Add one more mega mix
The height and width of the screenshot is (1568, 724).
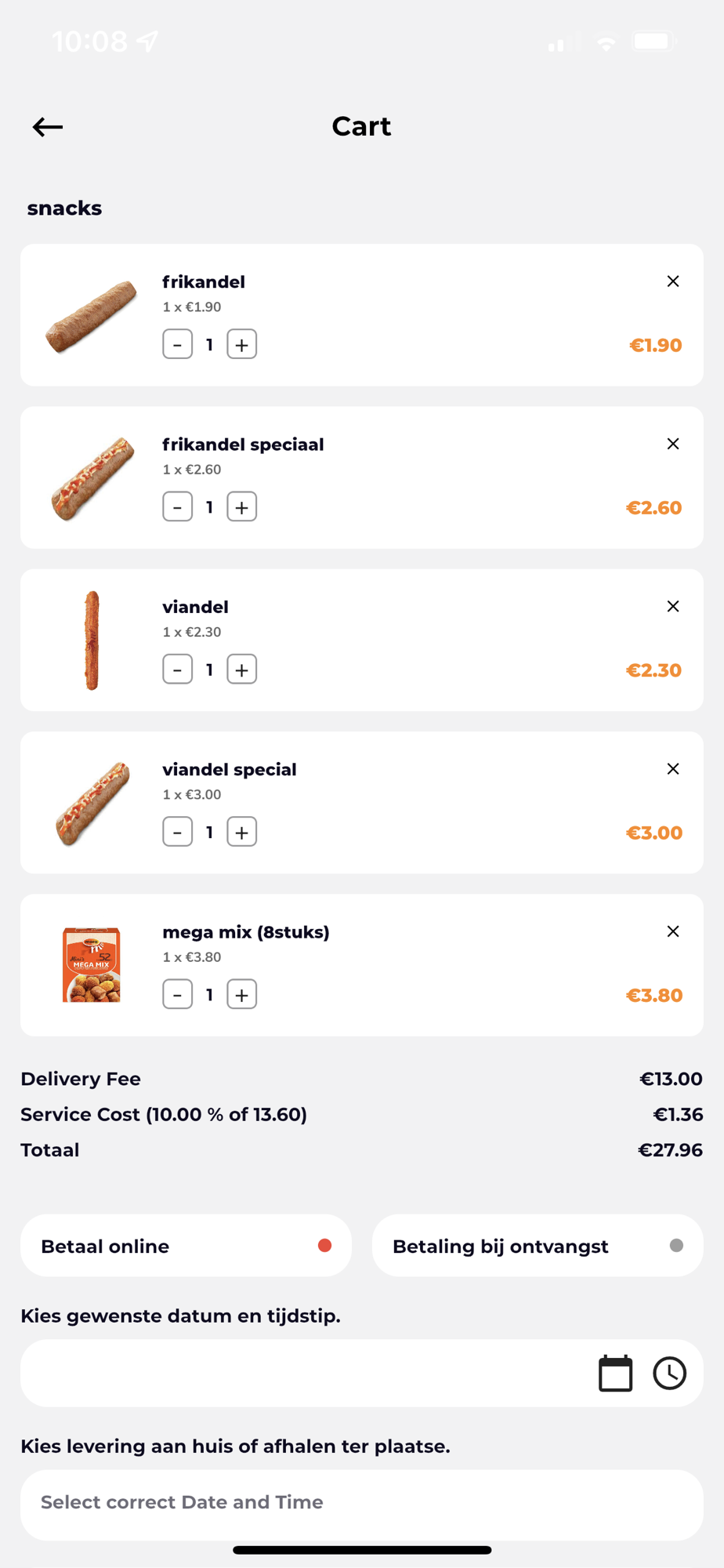241,995
